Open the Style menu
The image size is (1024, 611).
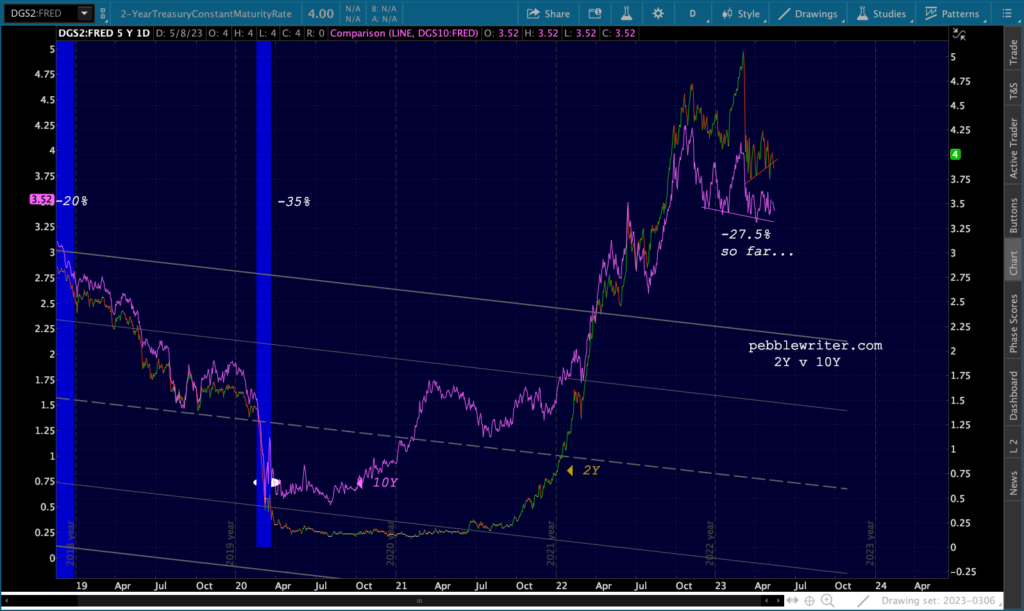tap(741, 14)
